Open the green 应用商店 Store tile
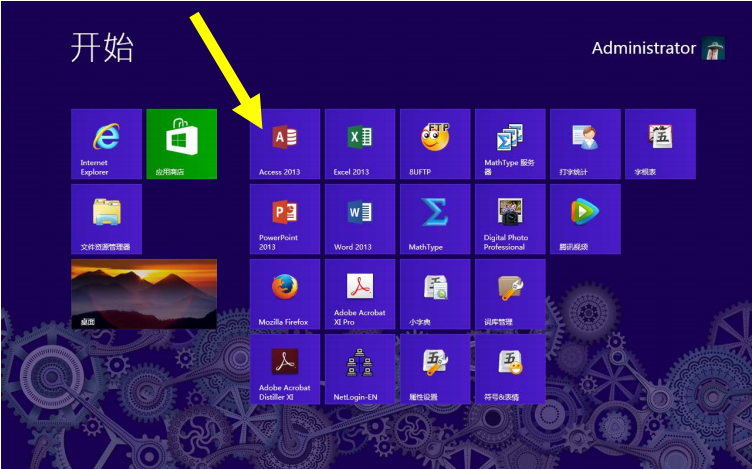The image size is (752, 469). click(x=181, y=144)
